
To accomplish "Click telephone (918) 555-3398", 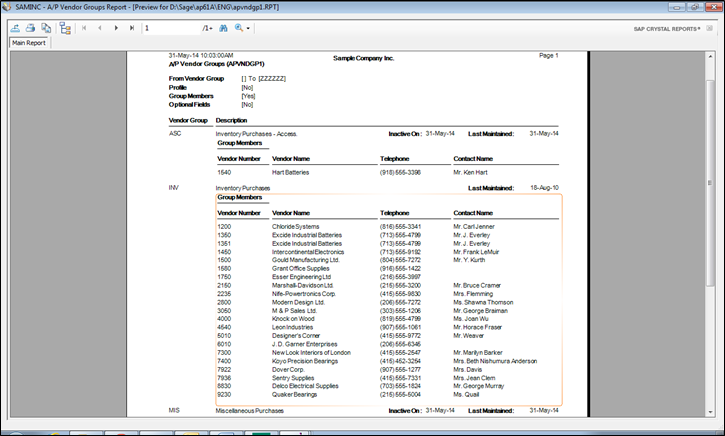I will tap(400, 172).
